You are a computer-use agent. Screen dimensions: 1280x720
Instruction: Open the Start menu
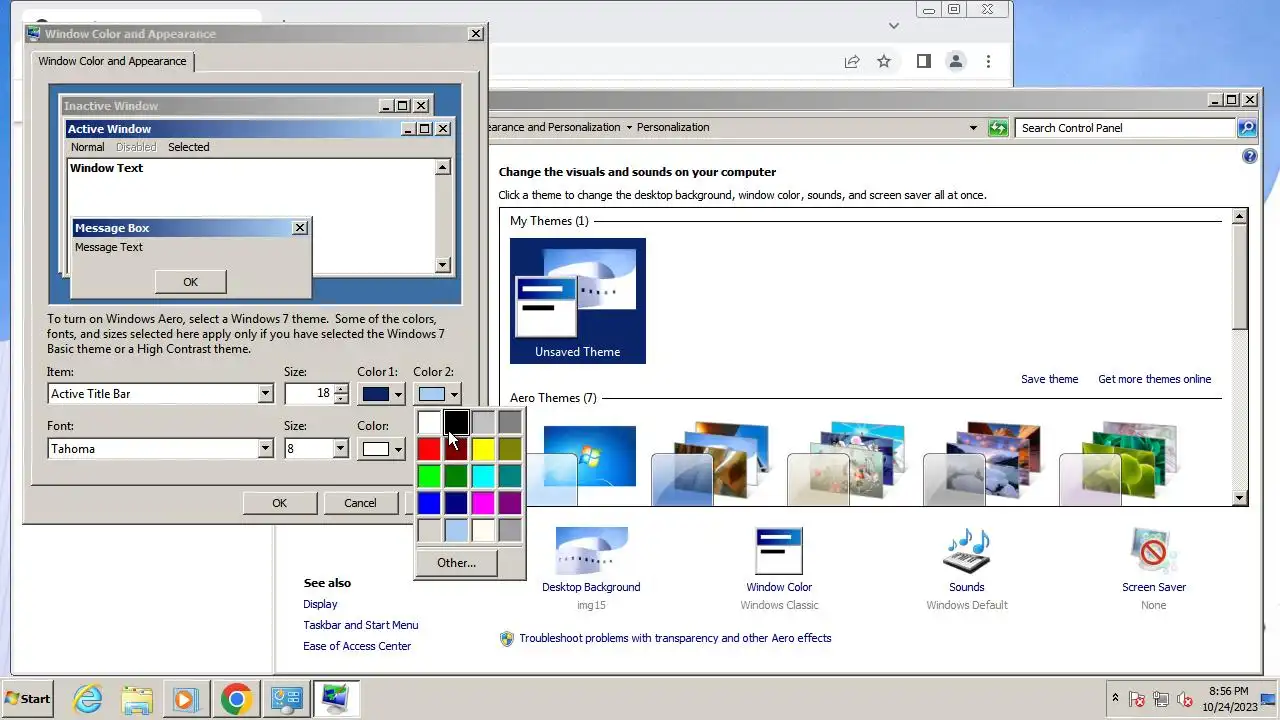pos(28,699)
